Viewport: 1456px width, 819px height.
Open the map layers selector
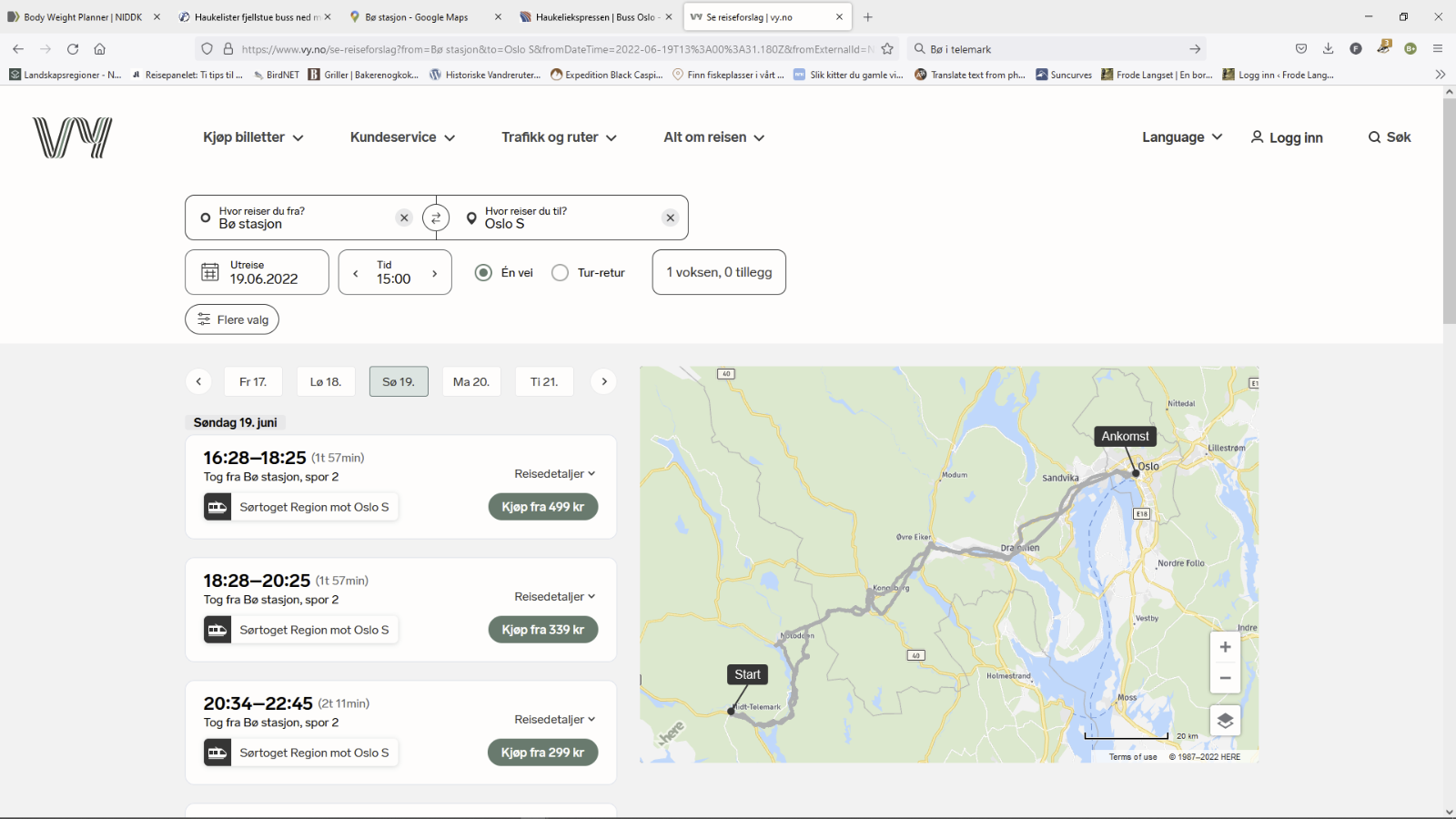click(1225, 721)
